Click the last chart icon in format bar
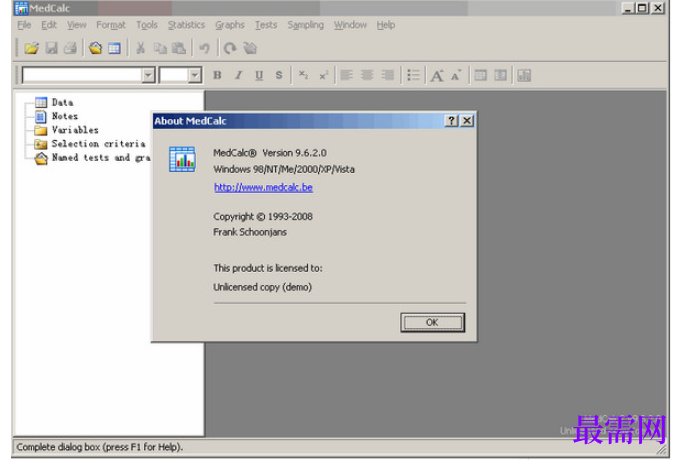This screenshot has width=685, height=461. coord(524,76)
